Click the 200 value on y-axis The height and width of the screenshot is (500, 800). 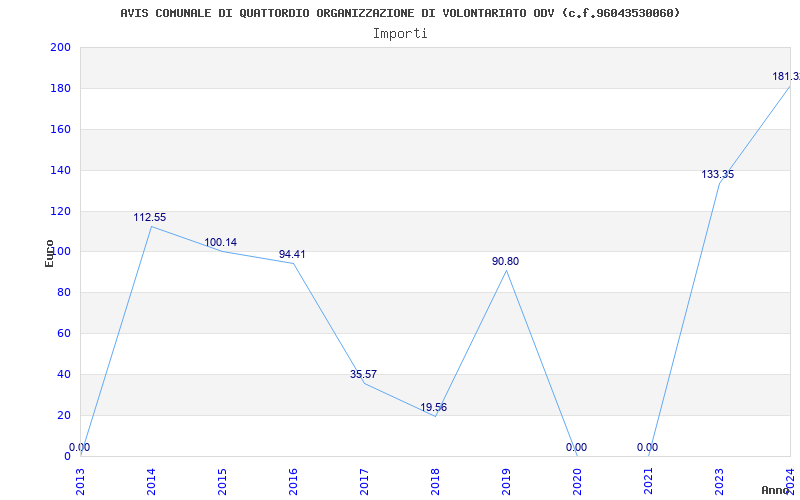click(60, 48)
